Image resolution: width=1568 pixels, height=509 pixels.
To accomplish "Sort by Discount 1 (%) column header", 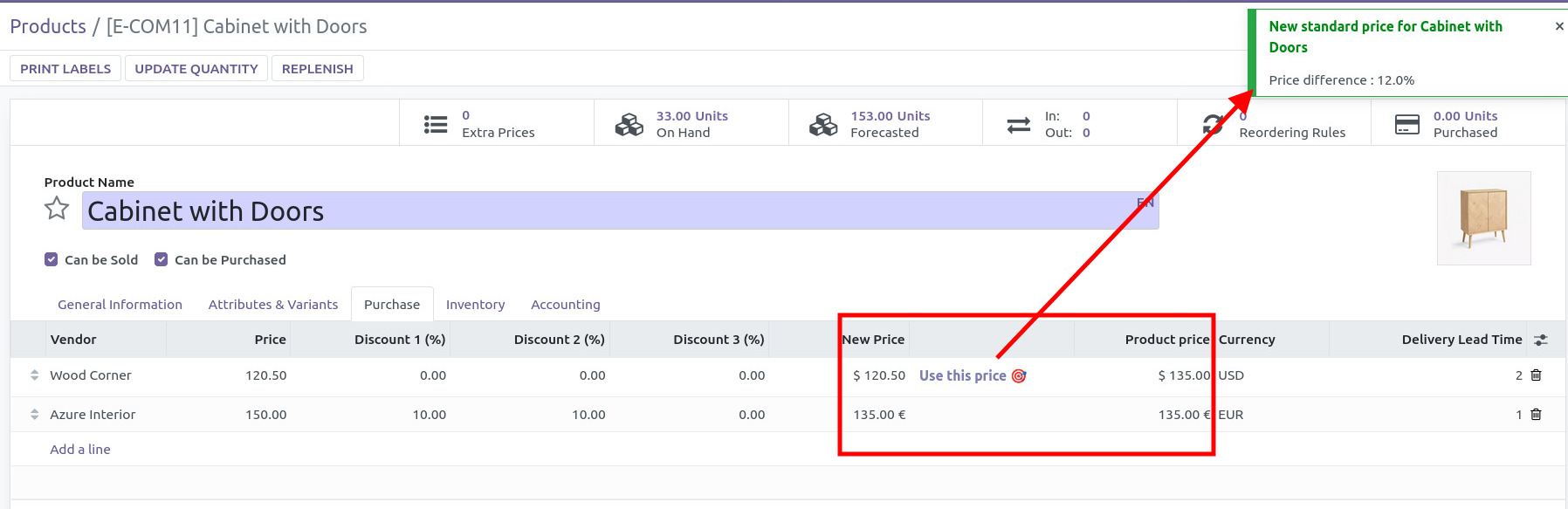I will (370, 340).
